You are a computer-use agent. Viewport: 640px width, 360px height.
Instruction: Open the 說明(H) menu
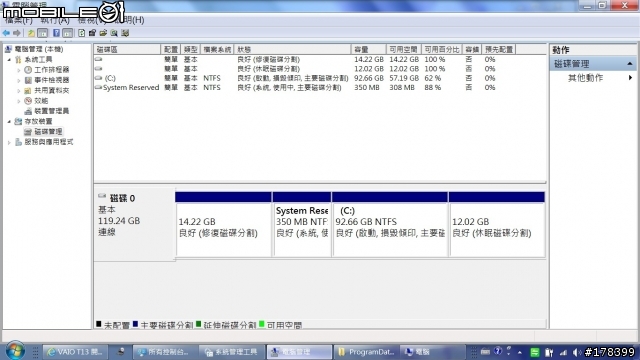[130, 20]
